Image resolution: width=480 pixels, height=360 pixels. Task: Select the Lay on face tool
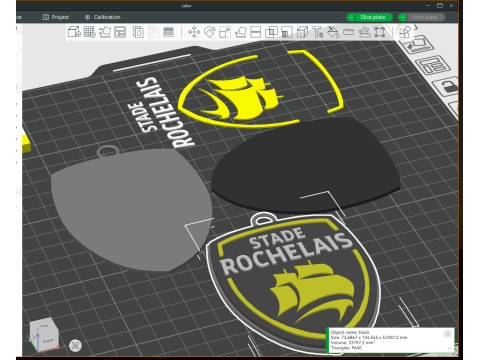point(241,32)
